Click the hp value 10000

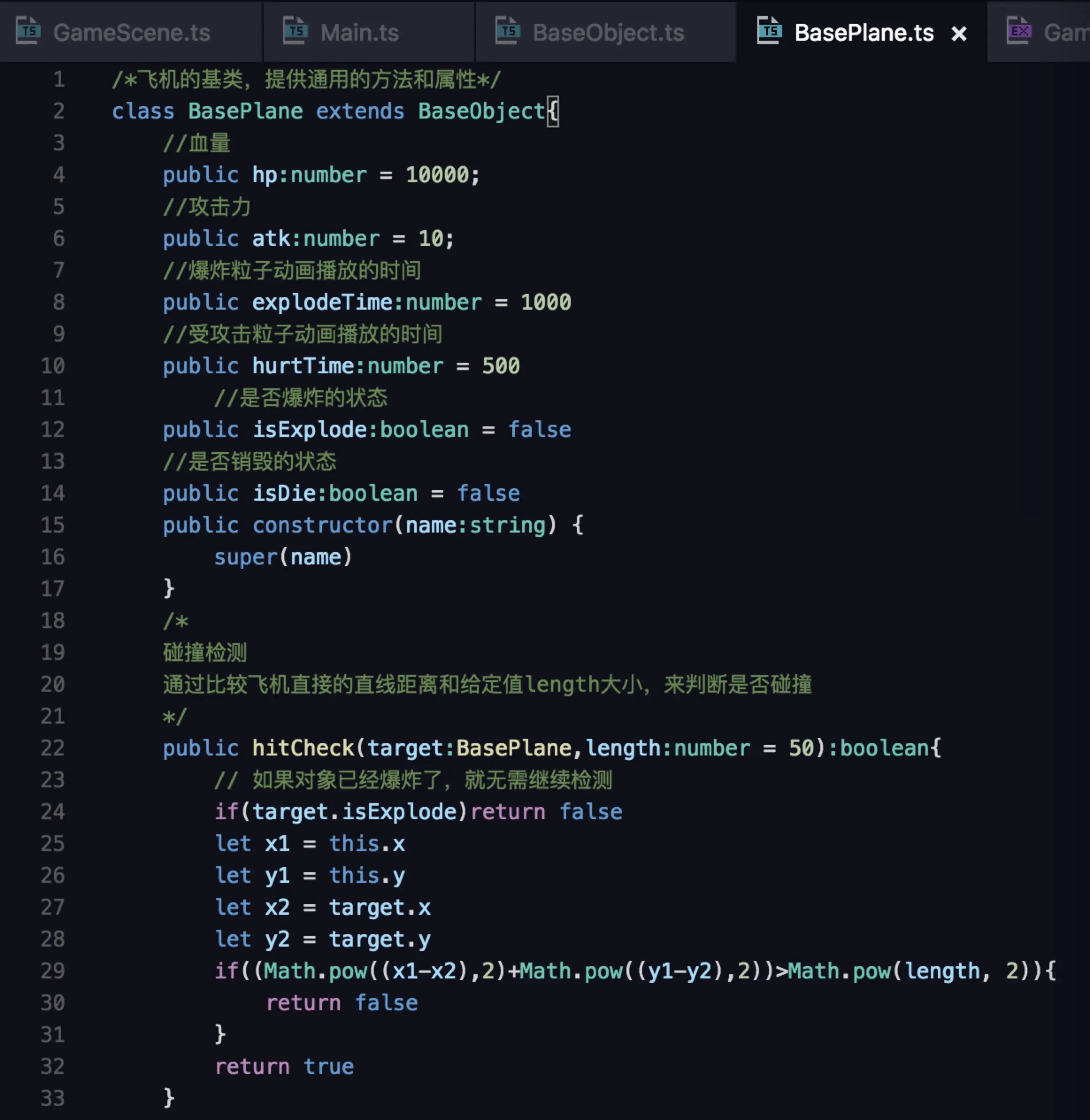pos(437,175)
